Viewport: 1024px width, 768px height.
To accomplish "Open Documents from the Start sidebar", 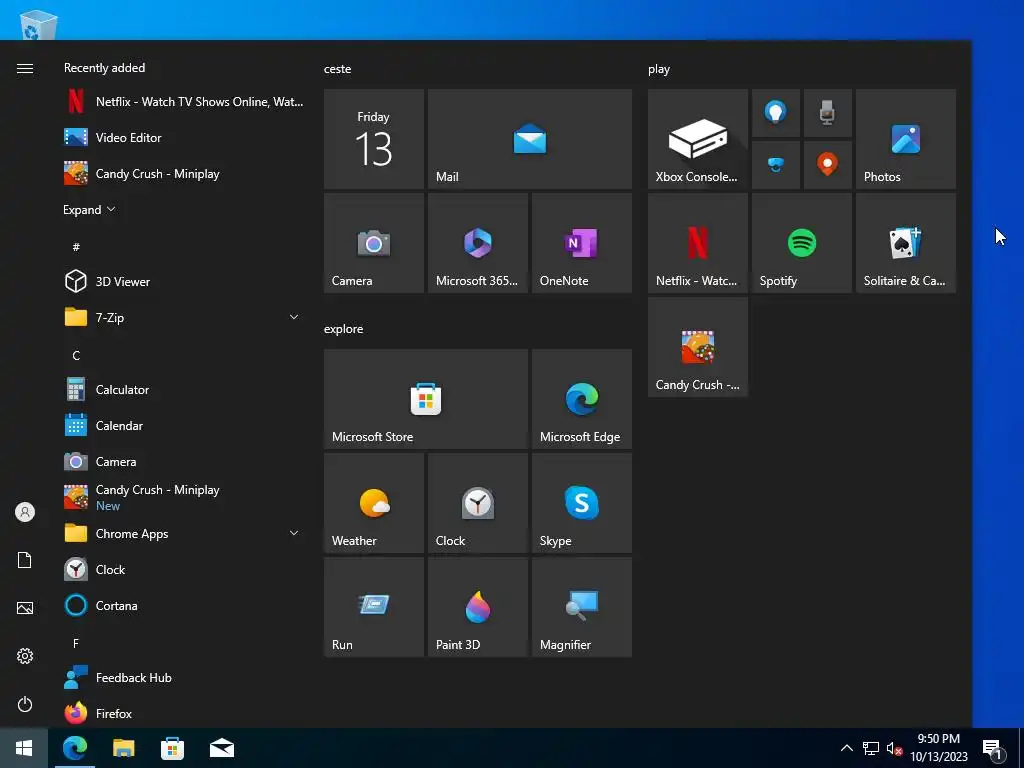I will coord(25,560).
